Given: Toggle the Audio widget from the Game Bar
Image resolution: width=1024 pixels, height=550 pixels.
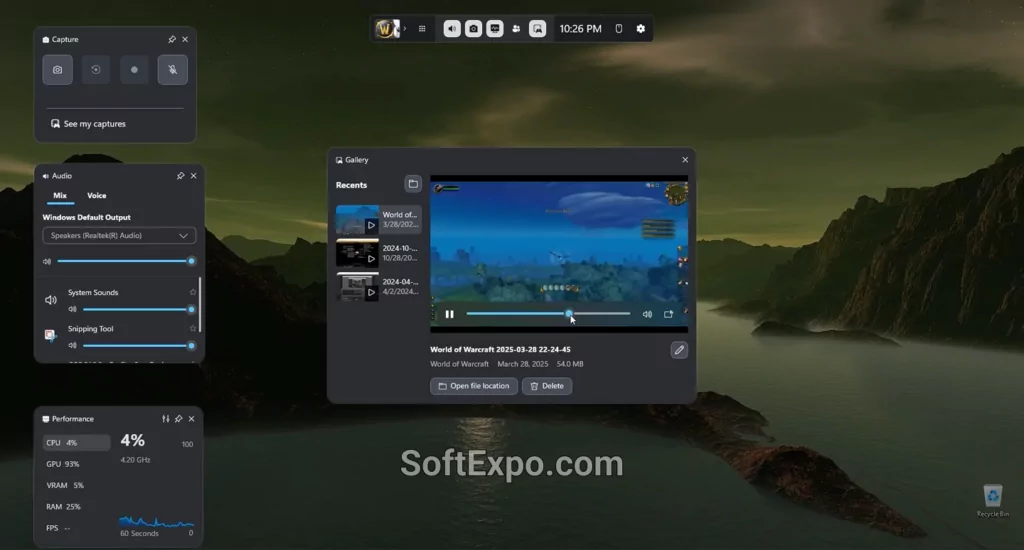Looking at the screenshot, I should (x=452, y=29).
